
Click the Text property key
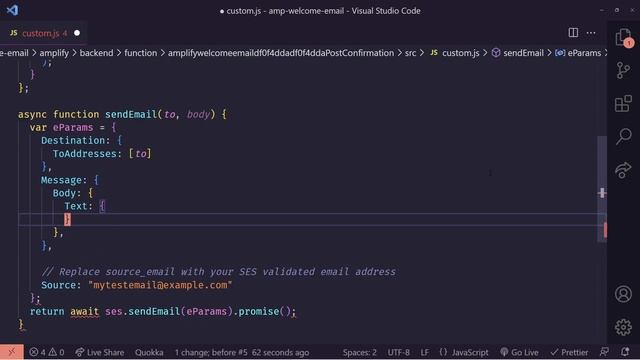pyautogui.click(x=76, y=206)
